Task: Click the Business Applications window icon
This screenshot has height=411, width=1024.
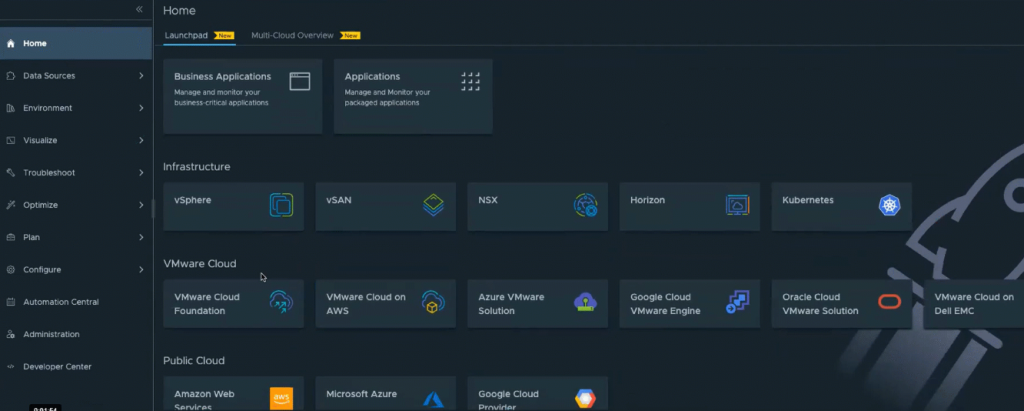Action: (x=300, y=82)
